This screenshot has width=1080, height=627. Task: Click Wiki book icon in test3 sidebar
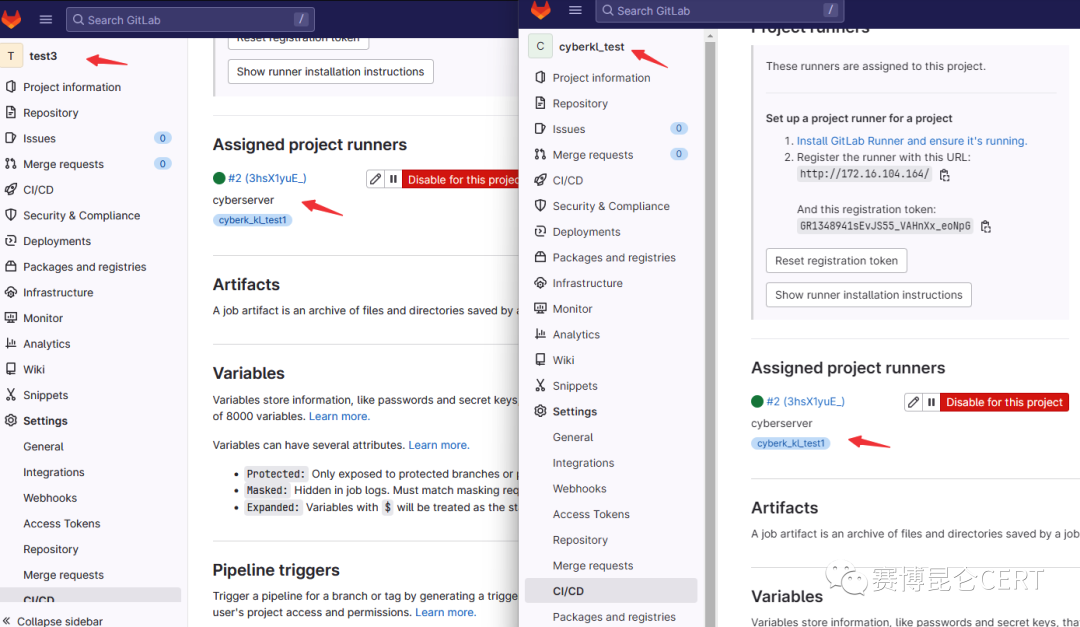click(10, 369)
